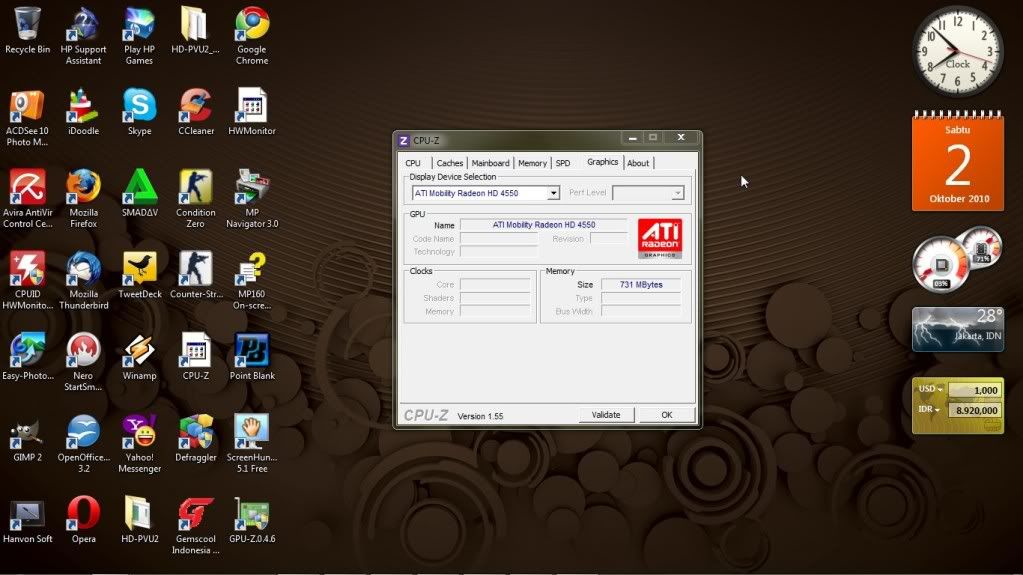This screenshot has width=1023, height=575.
Task: Minimize the CPU-Z window
Action: coord(632,138)
